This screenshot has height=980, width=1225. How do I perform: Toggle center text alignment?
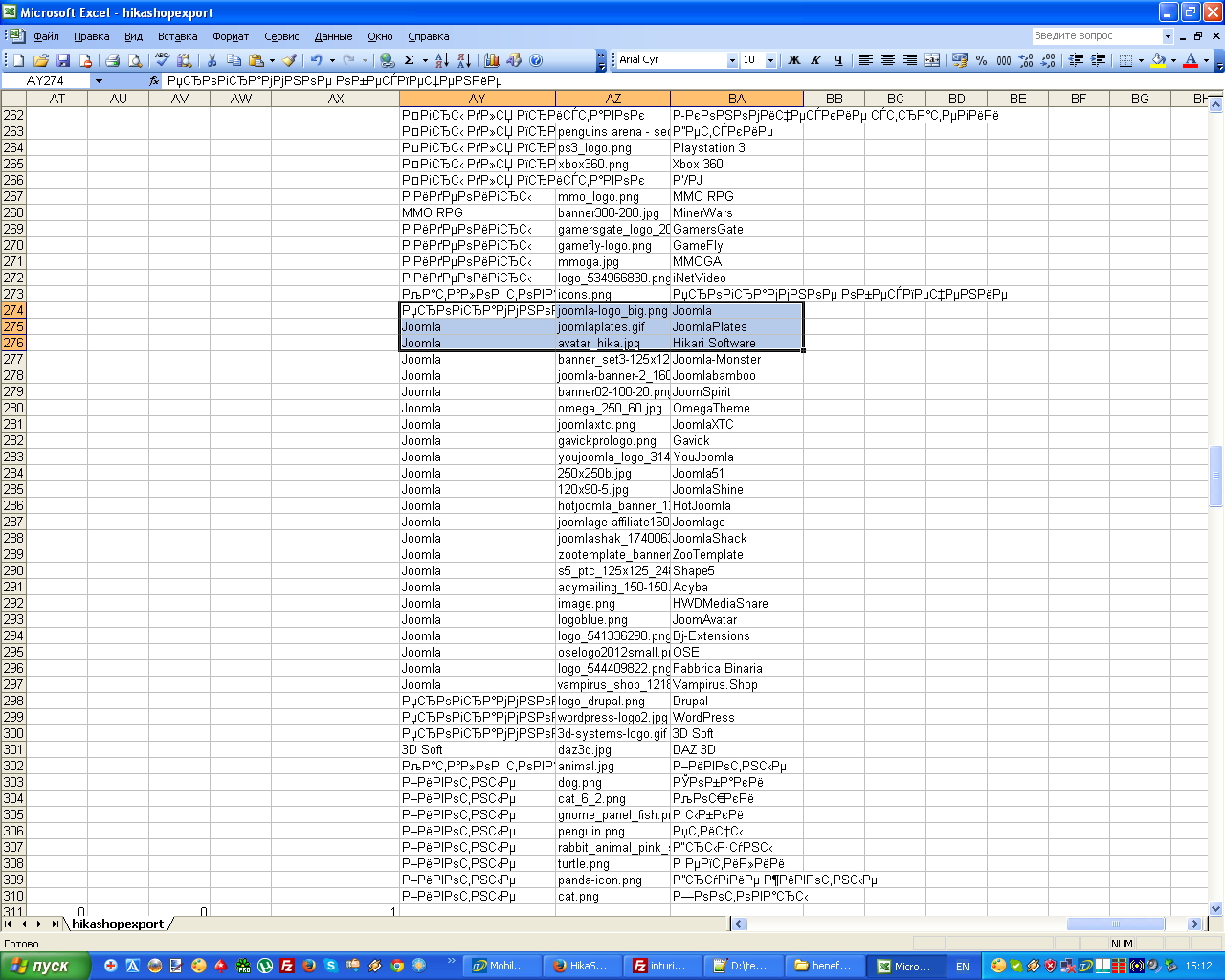(x=887, y=60)
